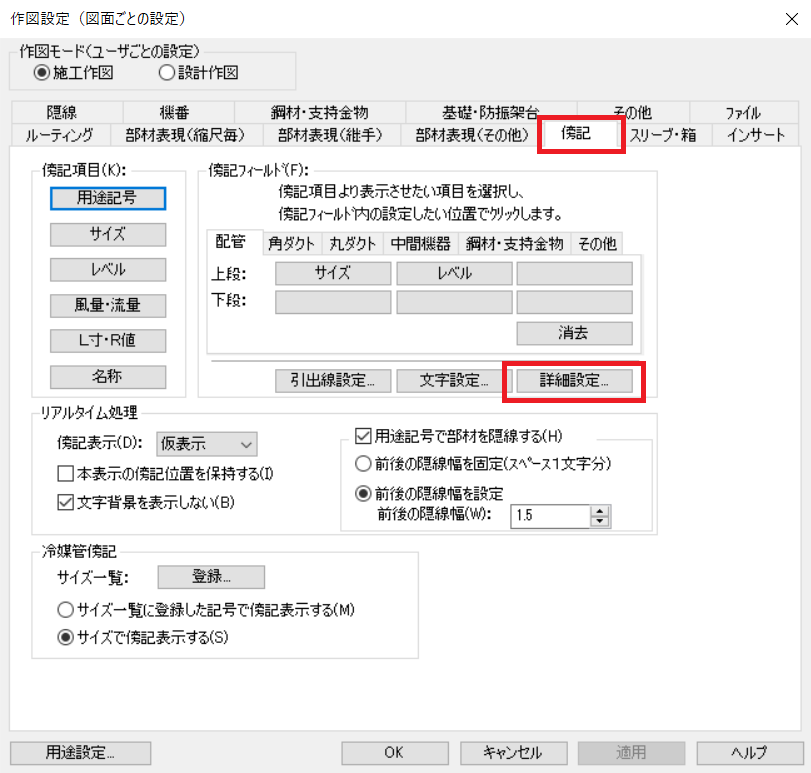
Task: Click the 消去 button
Action: click(x=574, y=333)
